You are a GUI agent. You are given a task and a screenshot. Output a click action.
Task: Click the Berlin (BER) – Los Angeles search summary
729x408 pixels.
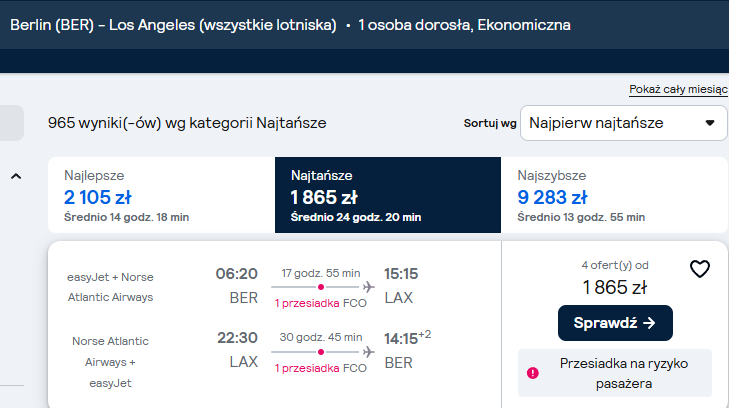pyautogui.click(x=173, y=25)
